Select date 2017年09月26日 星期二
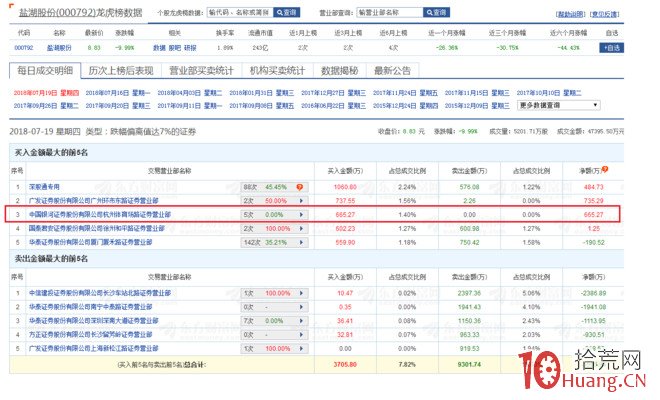The image size is (660, 400). (46, 106)
